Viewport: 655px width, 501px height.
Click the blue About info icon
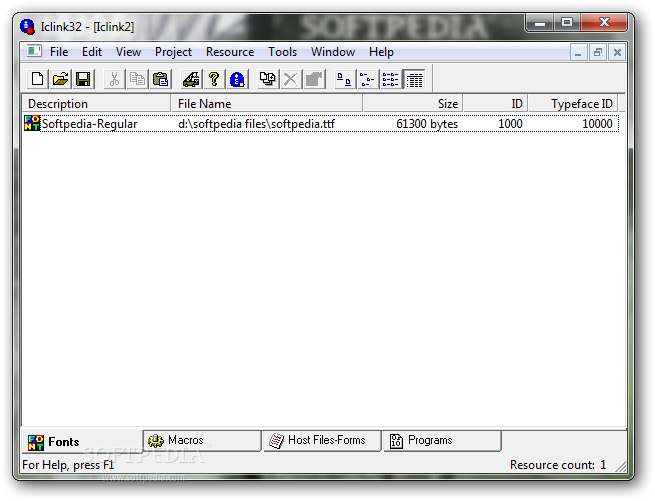pyautogui.click(x=237, y=79)
